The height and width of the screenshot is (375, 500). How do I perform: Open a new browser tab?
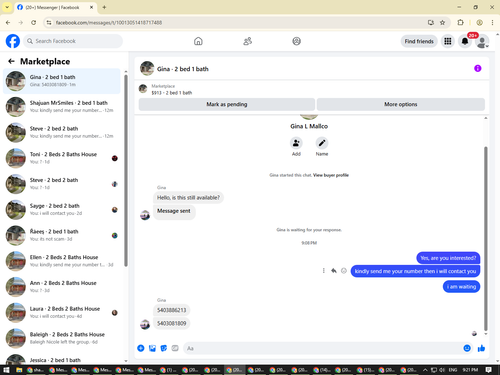pyautogui.click(x=104, y=7)
